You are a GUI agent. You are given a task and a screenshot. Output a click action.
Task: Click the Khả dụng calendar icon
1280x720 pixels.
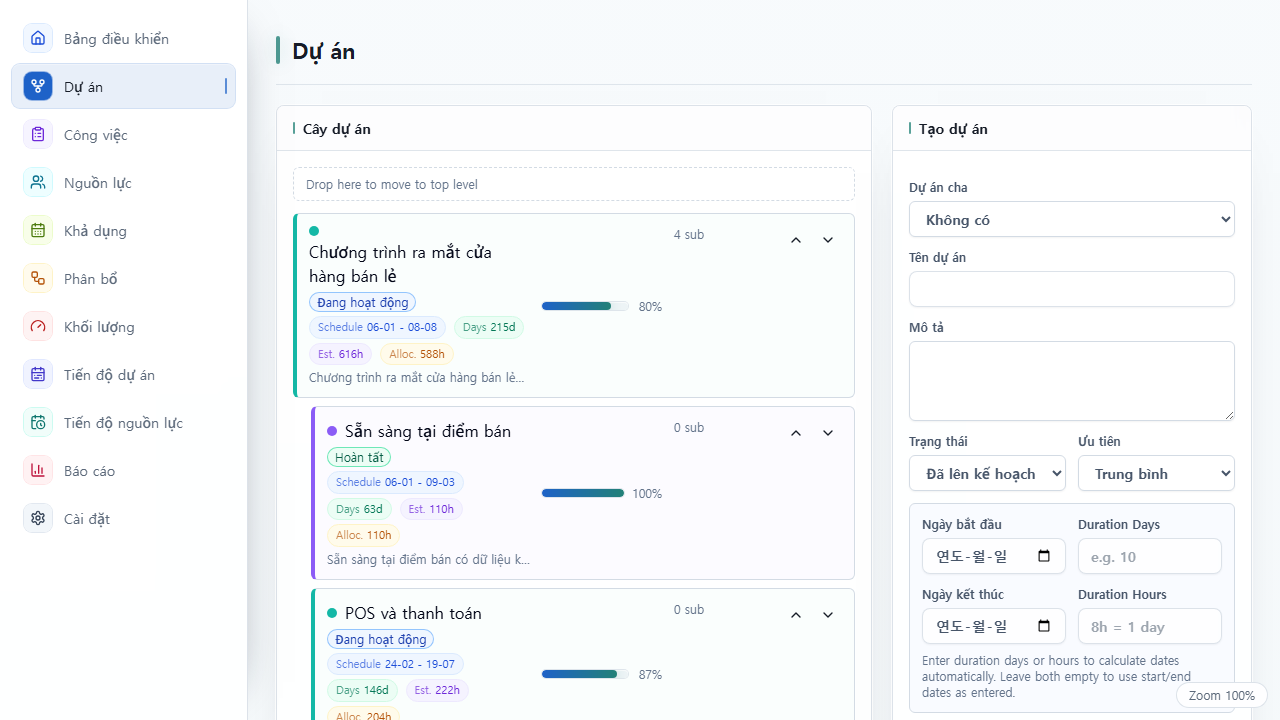click(x=38, y=231)
